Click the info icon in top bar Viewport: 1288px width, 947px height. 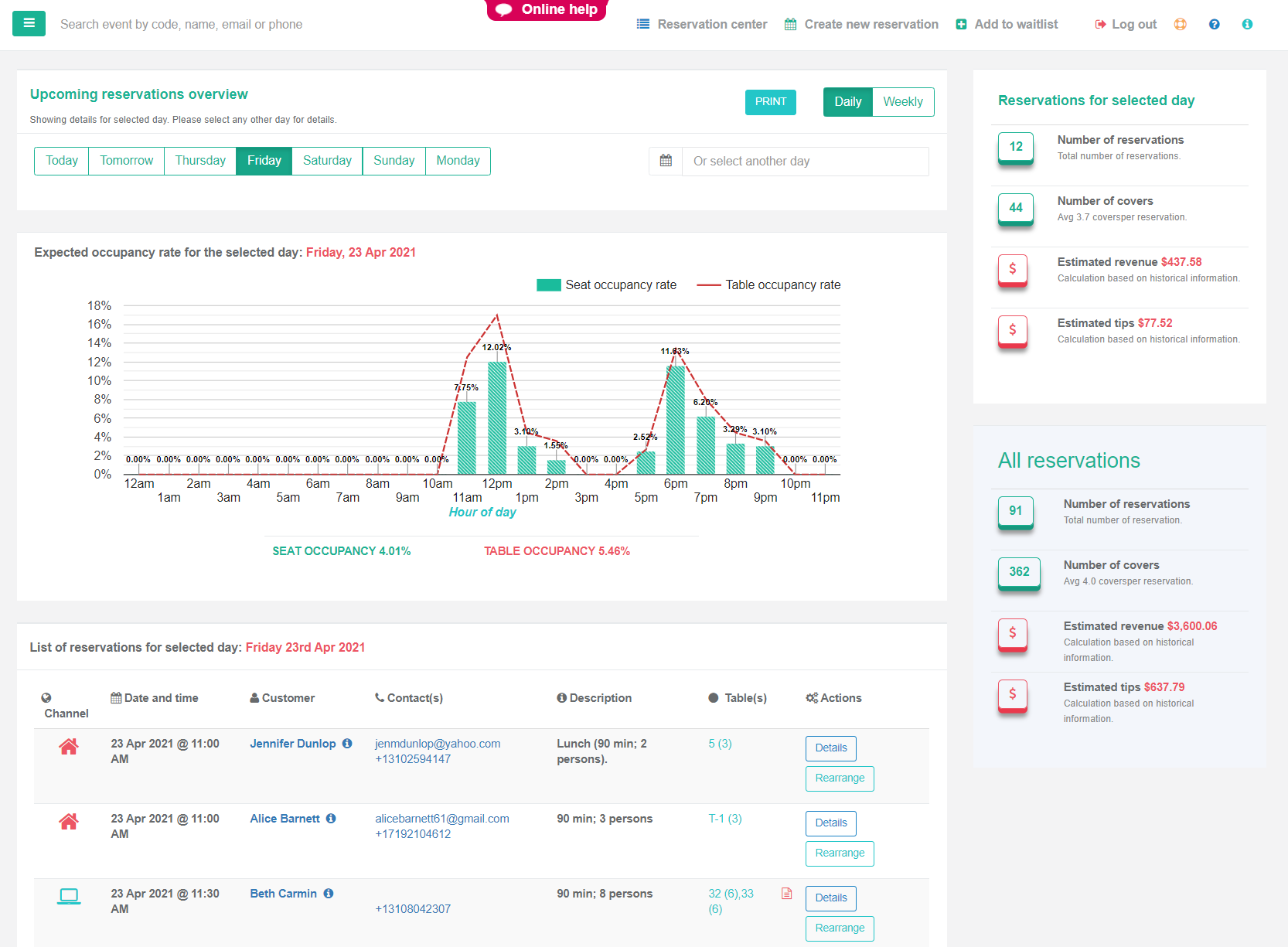pos(1247,24)
